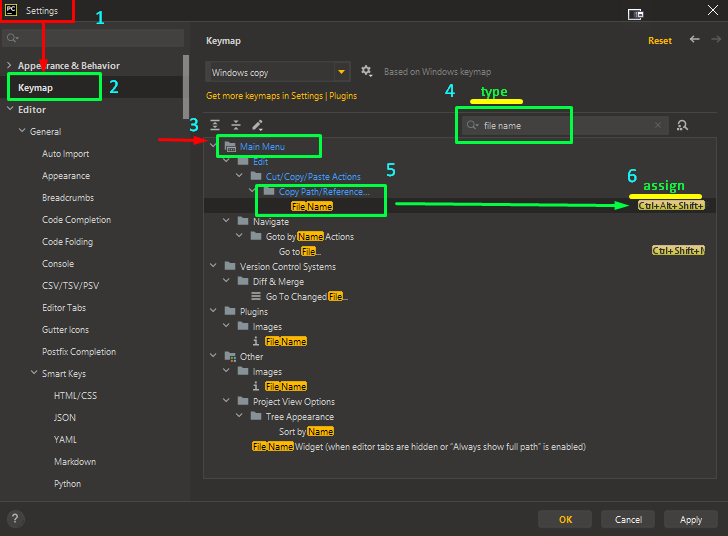
Task: Select the File Name Widget action row
Action: tap(419, 446)
